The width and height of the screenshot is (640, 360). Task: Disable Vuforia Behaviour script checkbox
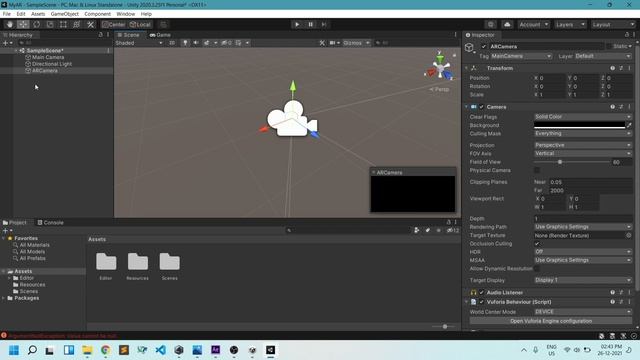tap(482, 302)
